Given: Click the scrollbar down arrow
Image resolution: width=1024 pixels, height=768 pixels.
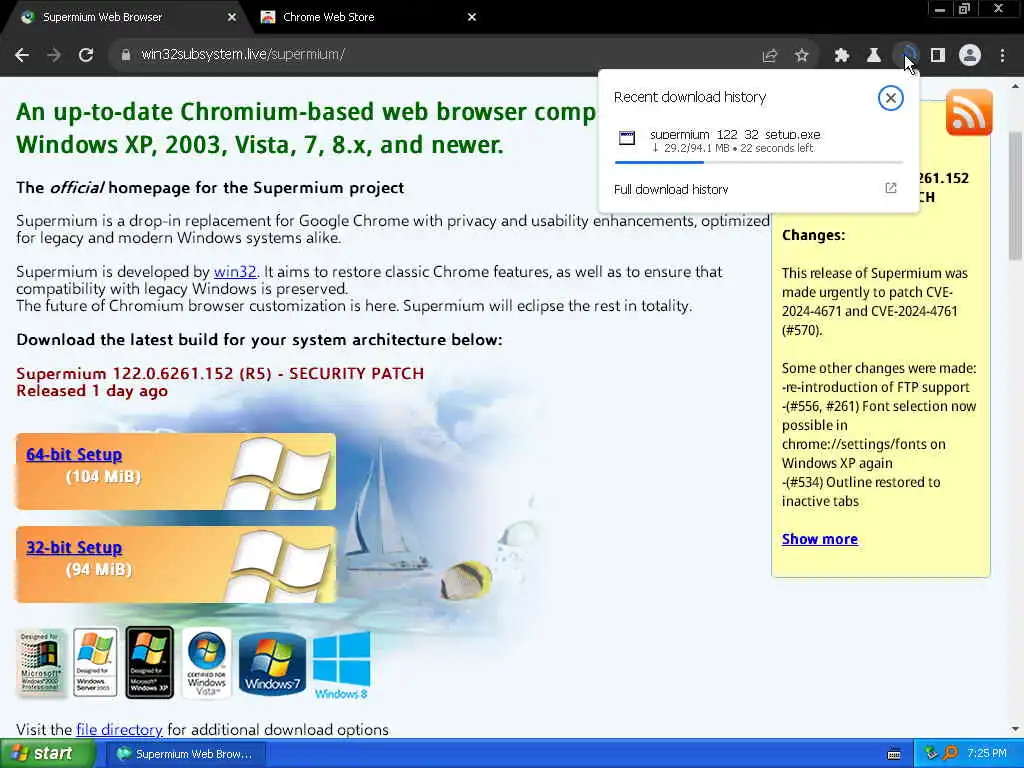Looking at the screenshot, I should 1015,729.
